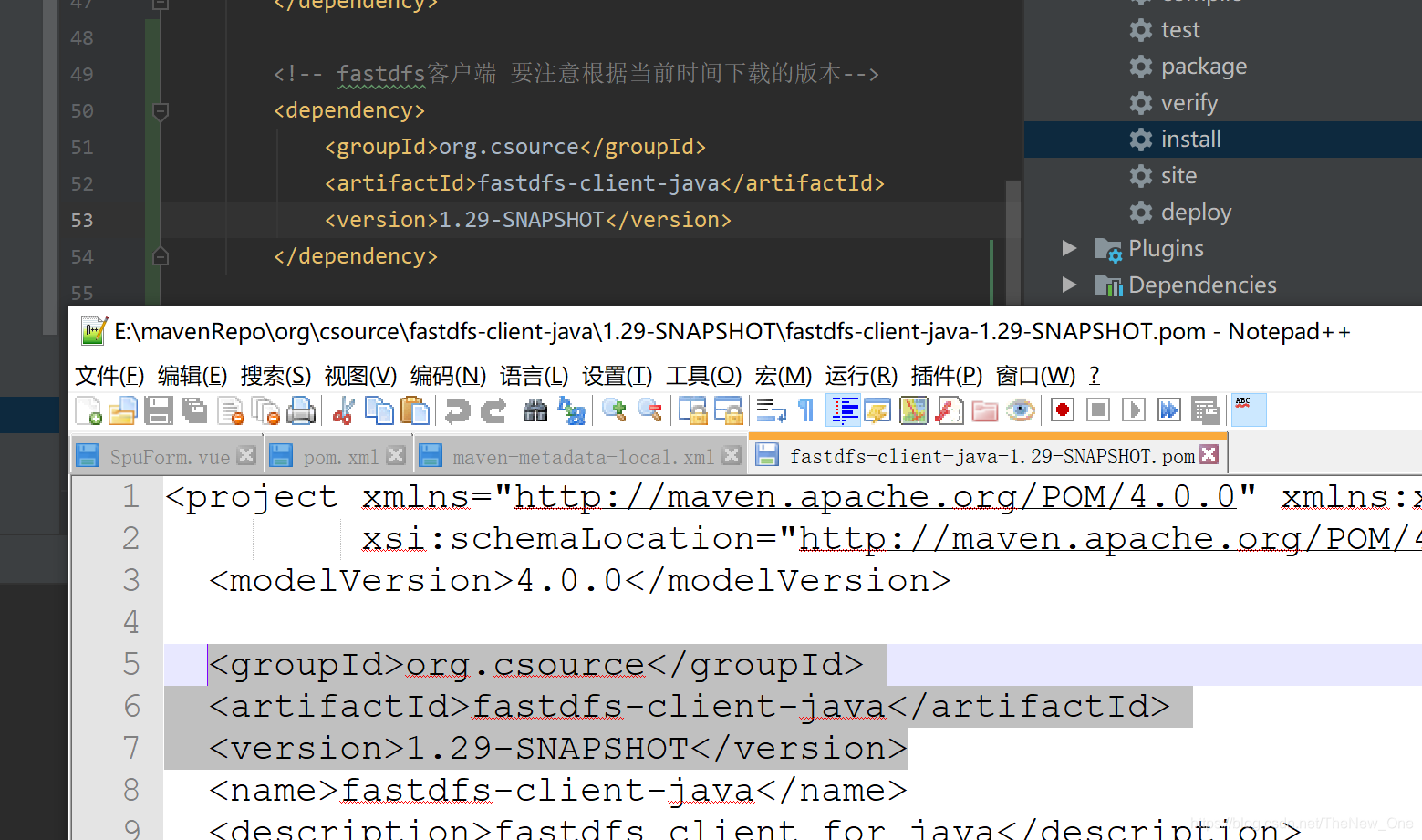The image size is (1422, 840).
Task: Fold the dependency tag at line 50
Action: 161,111
